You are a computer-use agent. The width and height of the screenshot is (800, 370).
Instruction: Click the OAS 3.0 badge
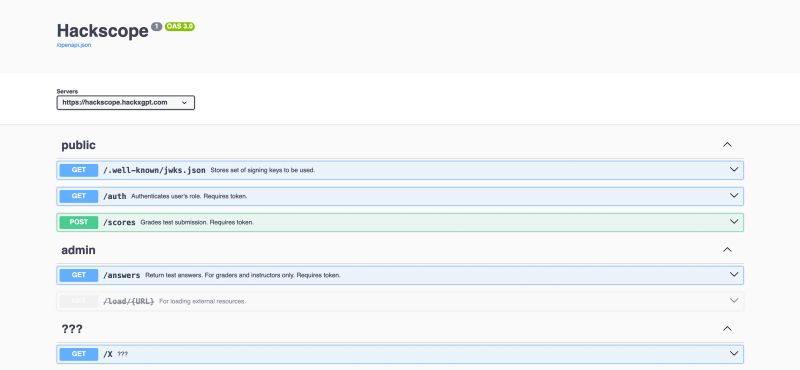[180, 27]
